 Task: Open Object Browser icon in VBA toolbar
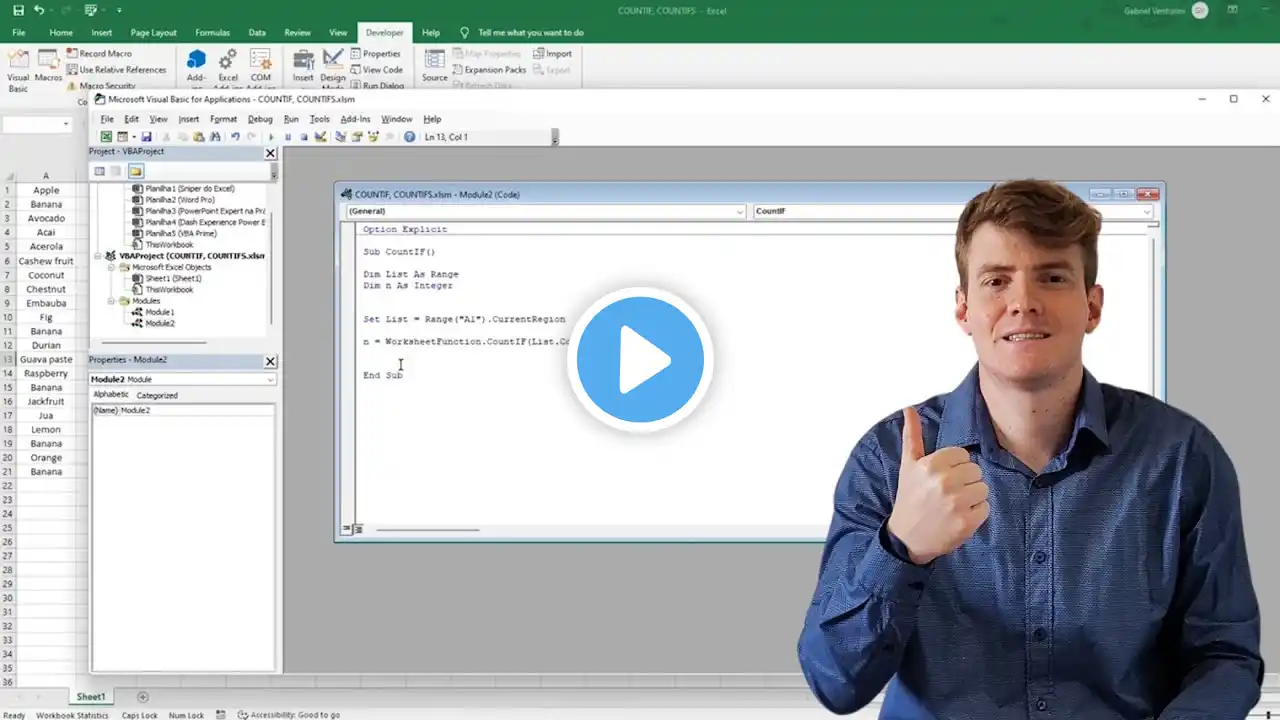[x=372, y=137]
